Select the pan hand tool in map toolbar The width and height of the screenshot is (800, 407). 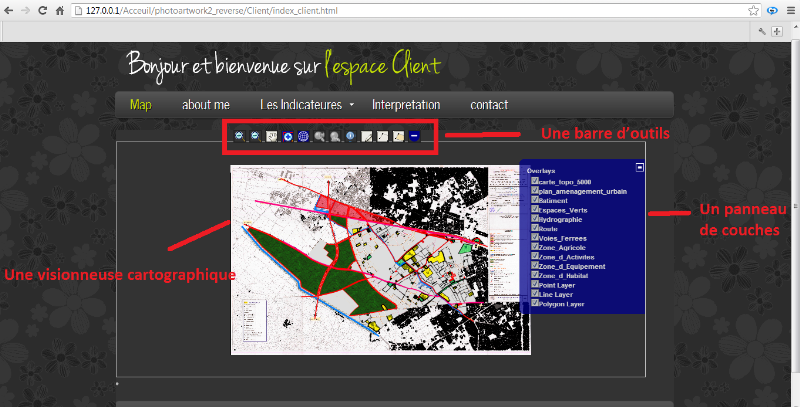[x=272, y=136]
